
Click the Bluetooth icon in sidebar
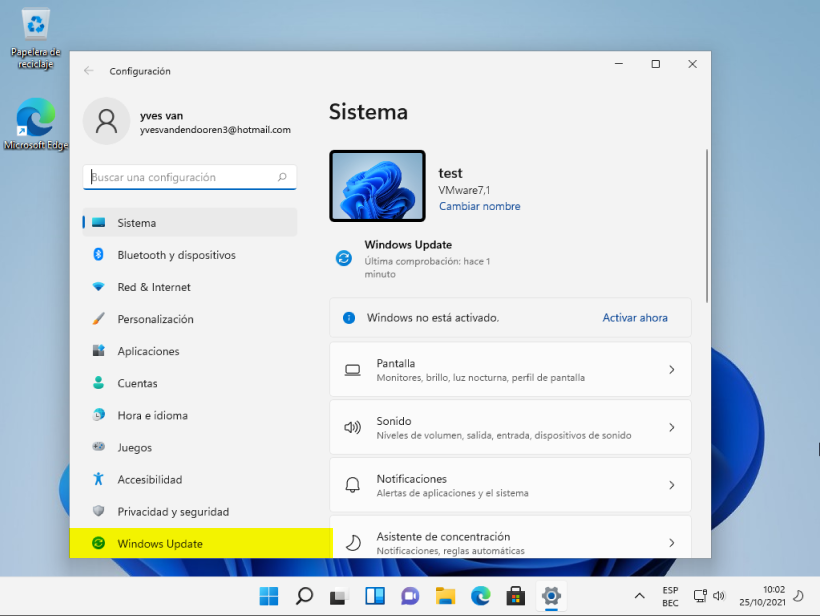click(x=98, y=255)
